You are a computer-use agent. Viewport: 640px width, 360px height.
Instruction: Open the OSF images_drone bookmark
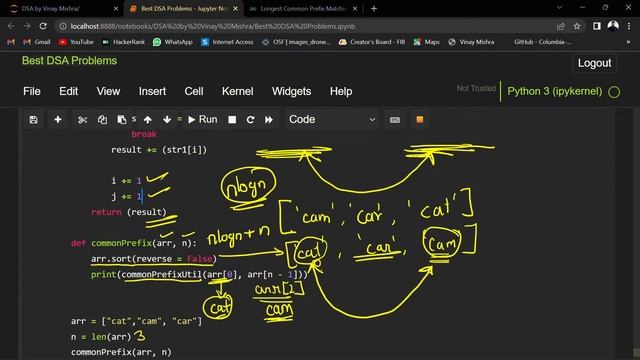pos(296,42)
